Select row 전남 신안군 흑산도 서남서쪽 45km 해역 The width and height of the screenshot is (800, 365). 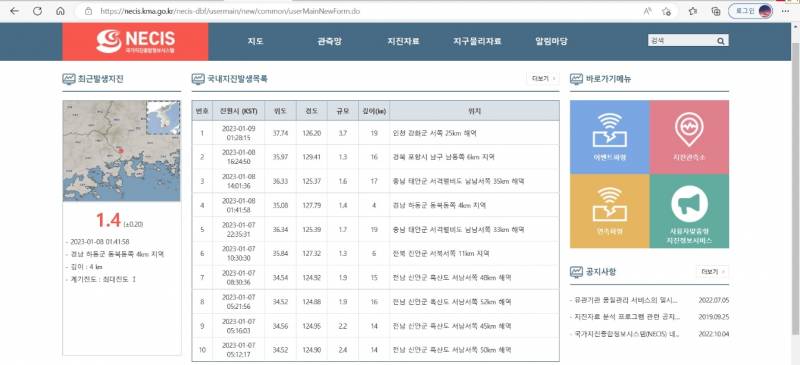pyautogui.click(x=376, y=326)
